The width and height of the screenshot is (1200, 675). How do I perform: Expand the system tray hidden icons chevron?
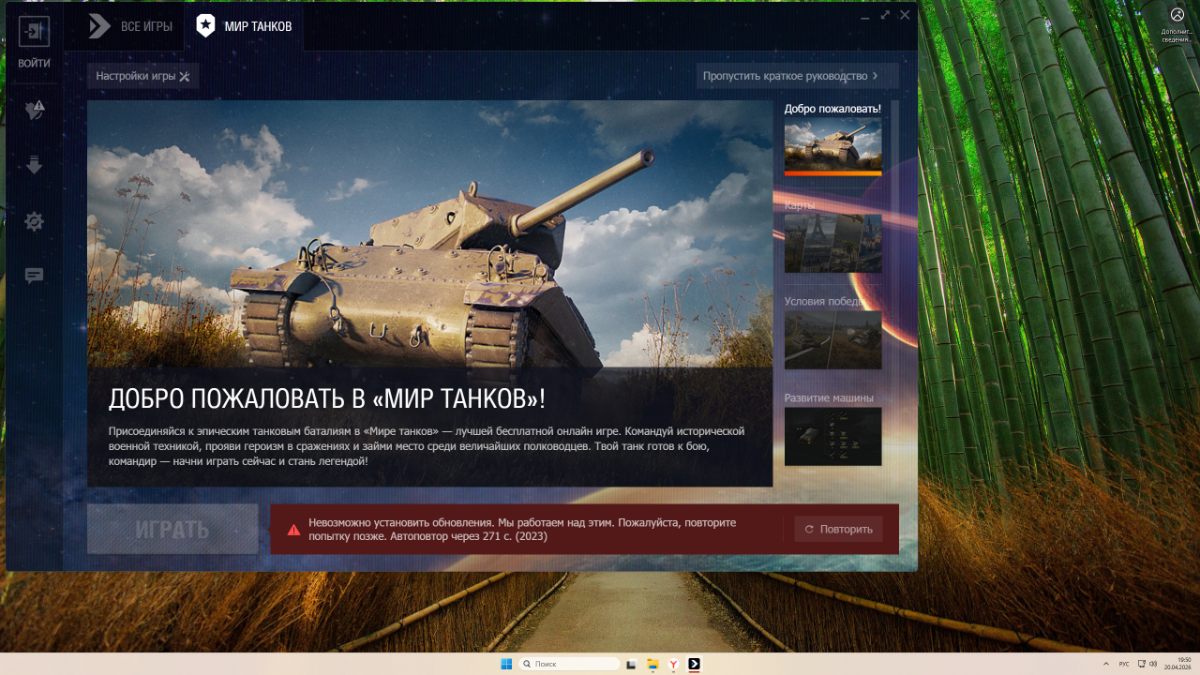pyautogui.click(x=1105, y=664)
